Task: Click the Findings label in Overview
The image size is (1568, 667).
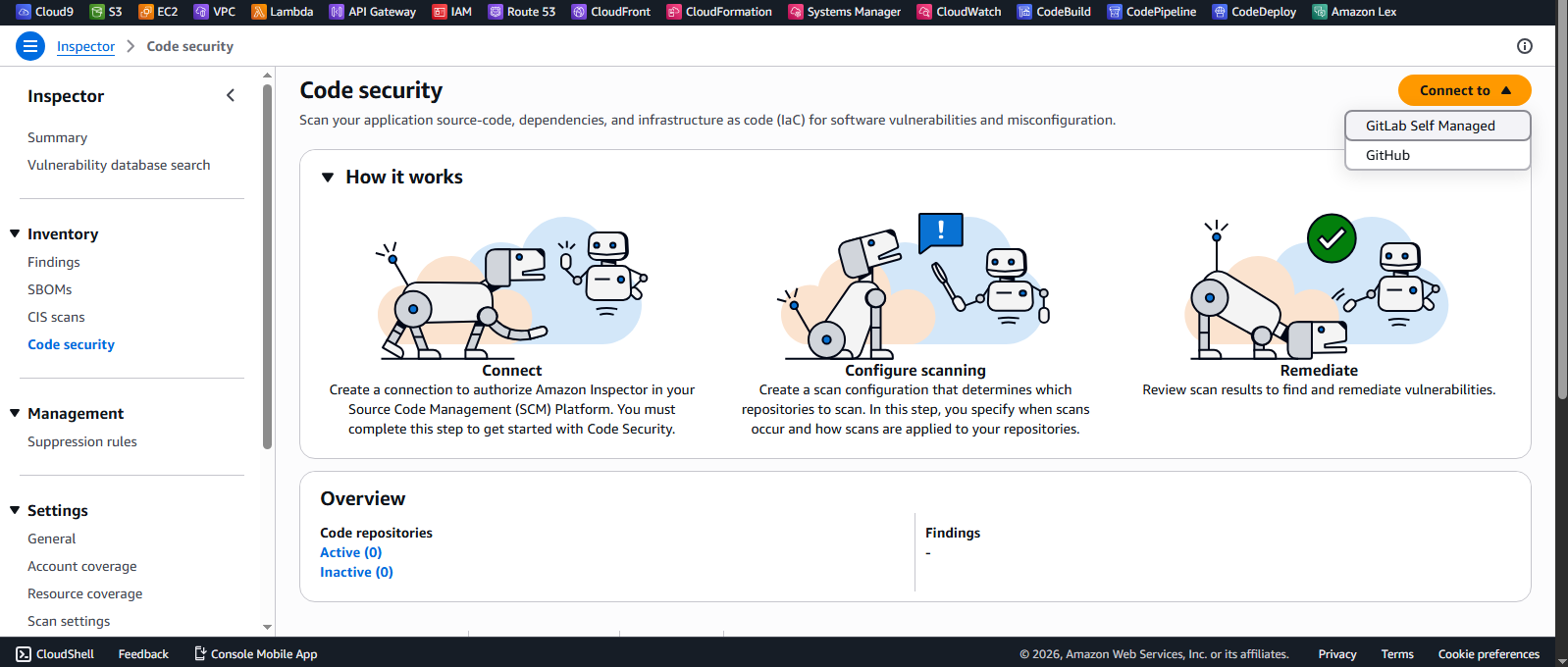Action: 953,533
